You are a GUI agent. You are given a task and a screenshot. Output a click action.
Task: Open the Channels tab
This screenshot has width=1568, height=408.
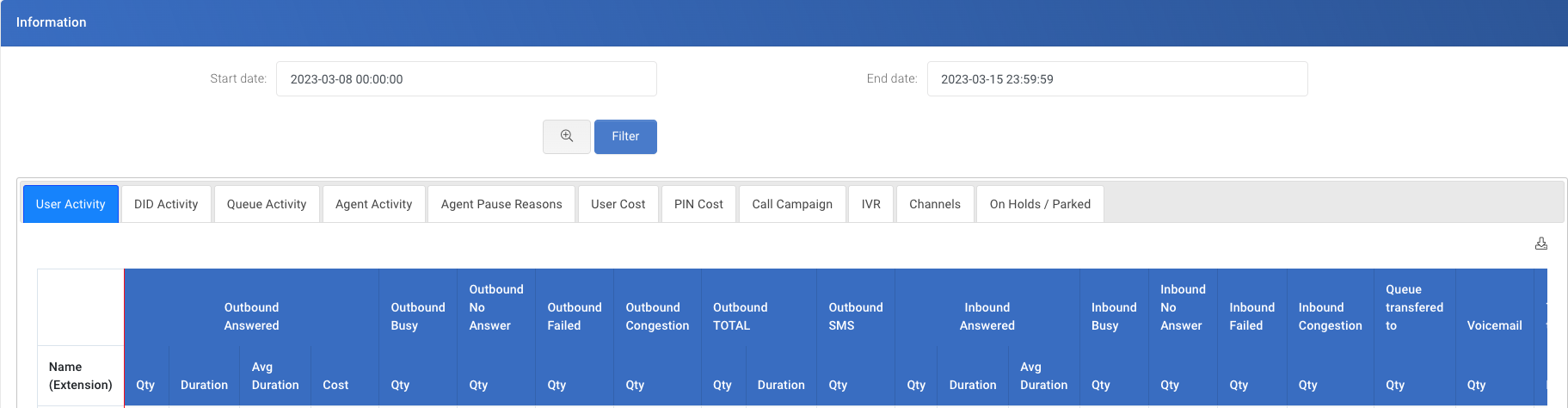point(935,204)
